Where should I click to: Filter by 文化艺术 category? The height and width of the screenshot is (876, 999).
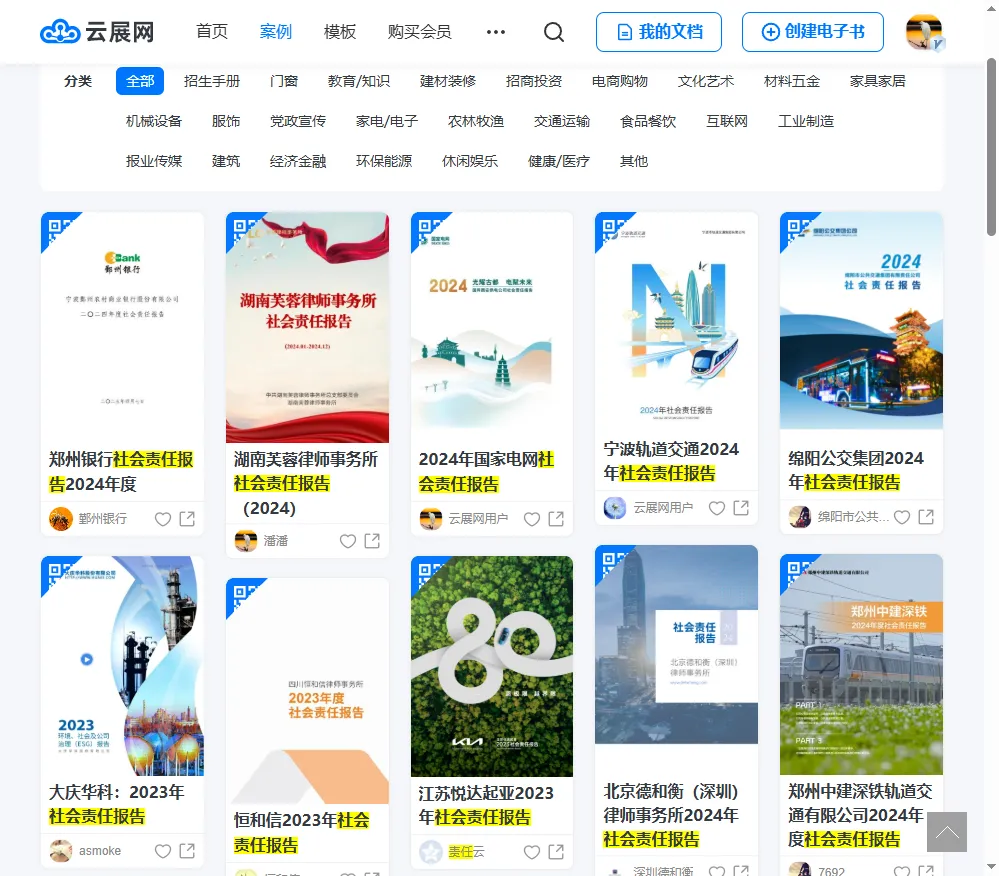[x=706, y=81]
